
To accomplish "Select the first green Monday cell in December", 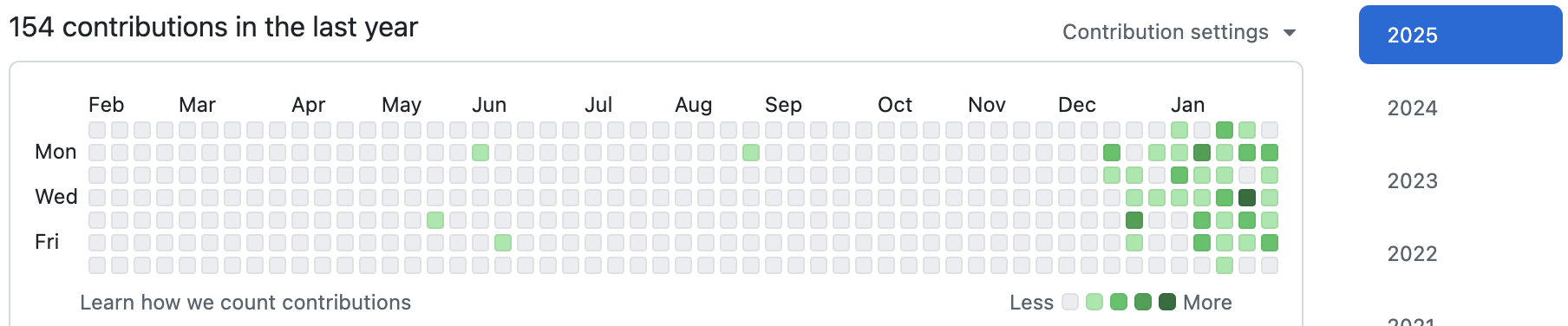I will click(x=1112, y=153).
